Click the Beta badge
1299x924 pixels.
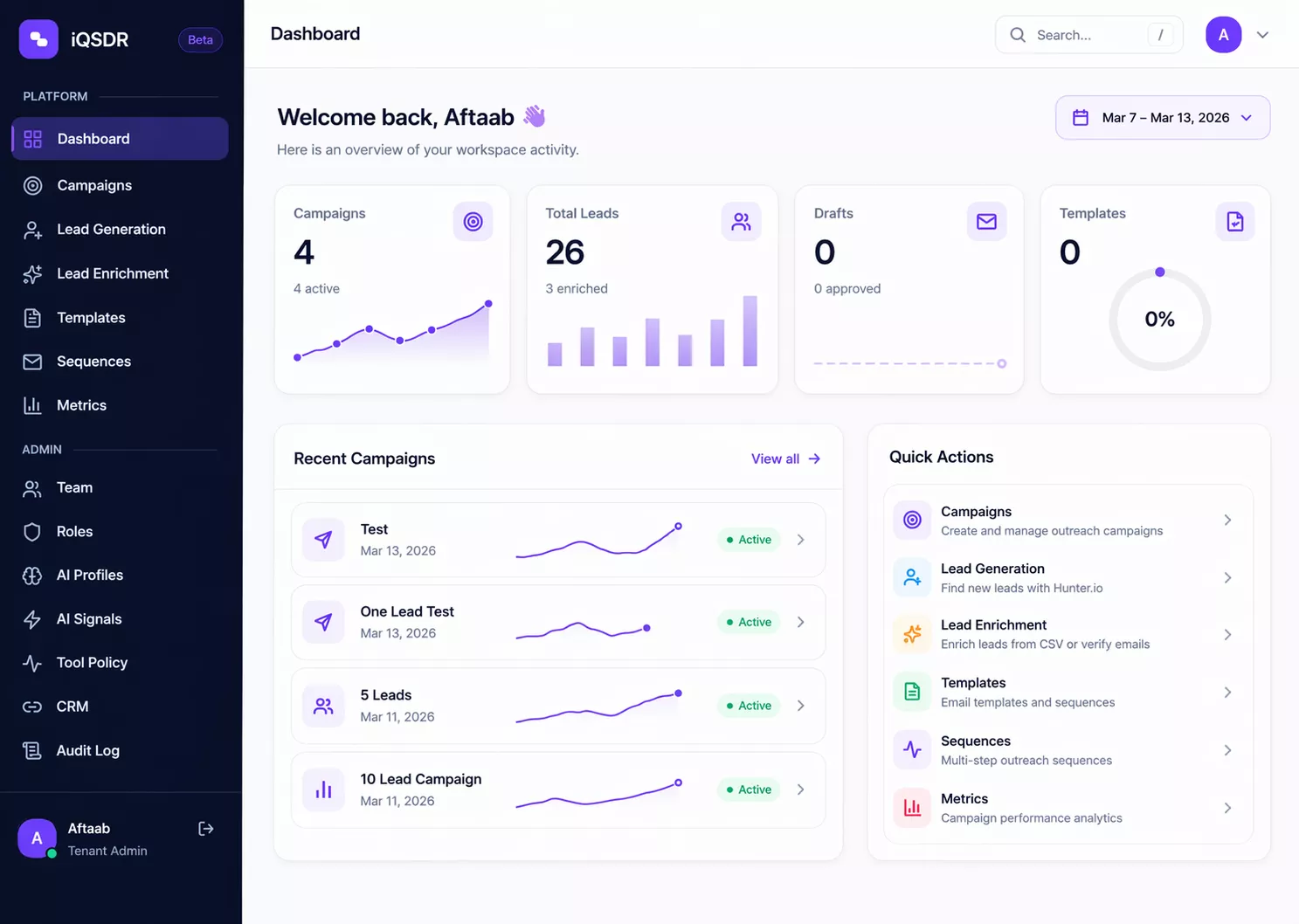200,40
